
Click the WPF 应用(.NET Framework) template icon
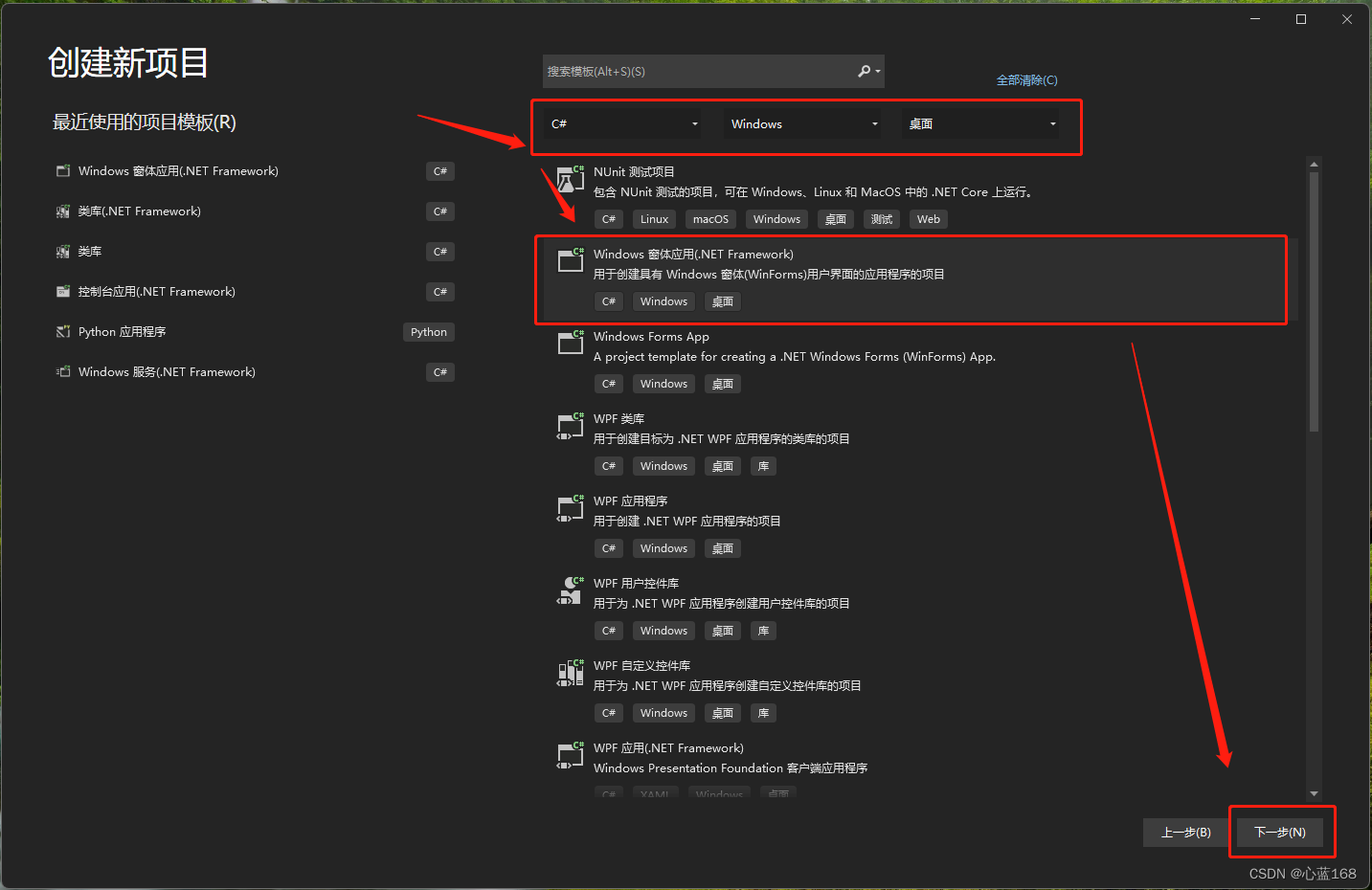pyautogui.click(x=571, y=754)
